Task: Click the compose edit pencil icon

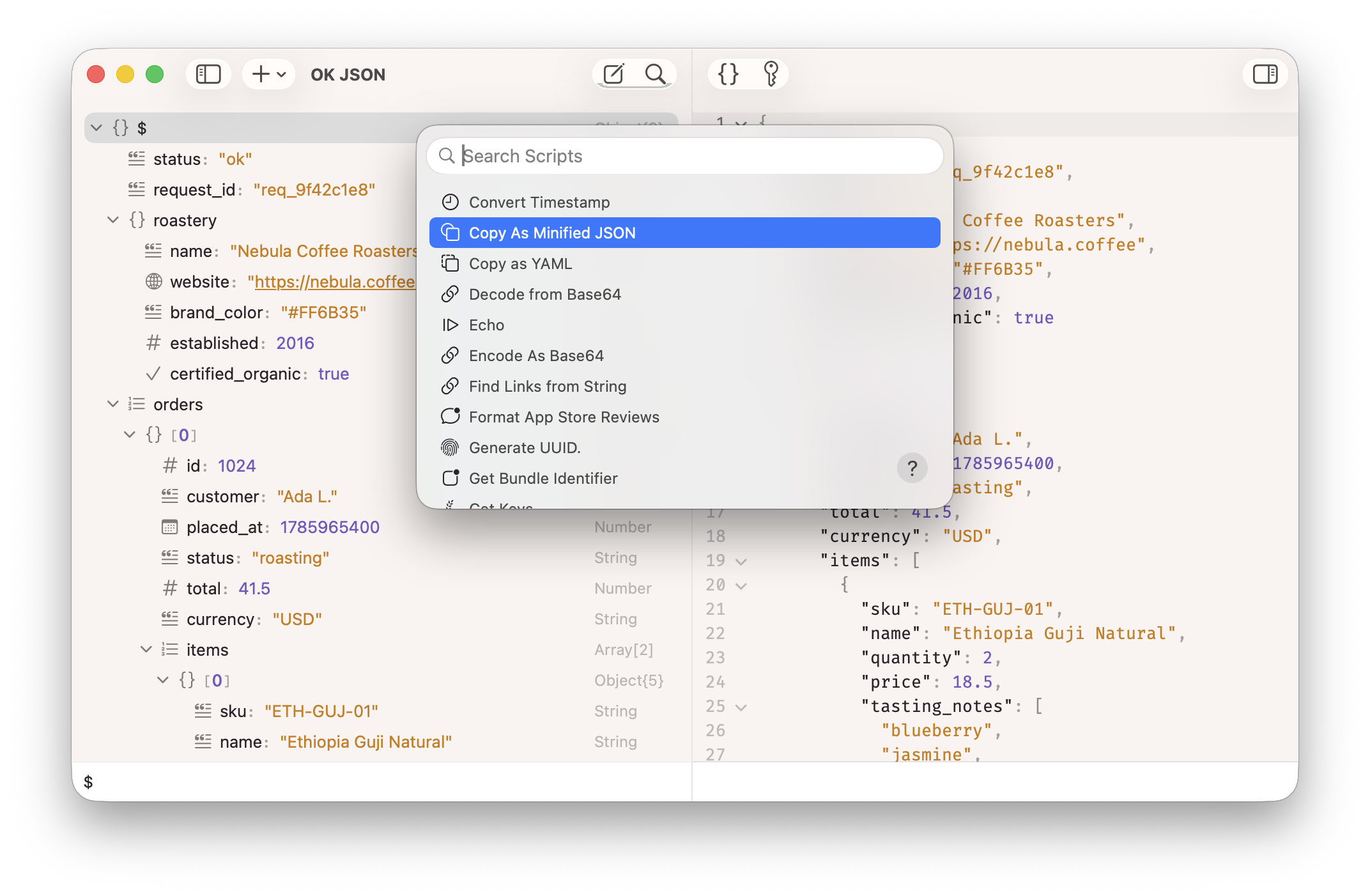Action: click(613, 74)
